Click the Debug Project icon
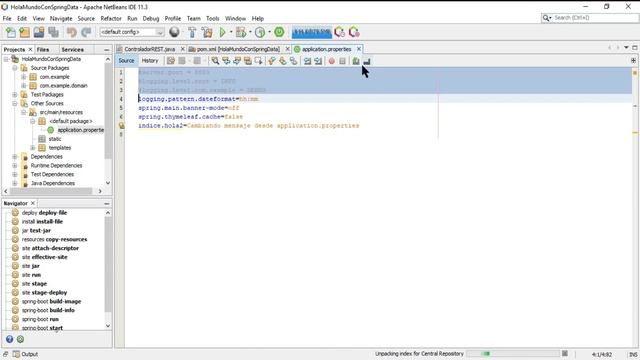 tap(241, 32)
